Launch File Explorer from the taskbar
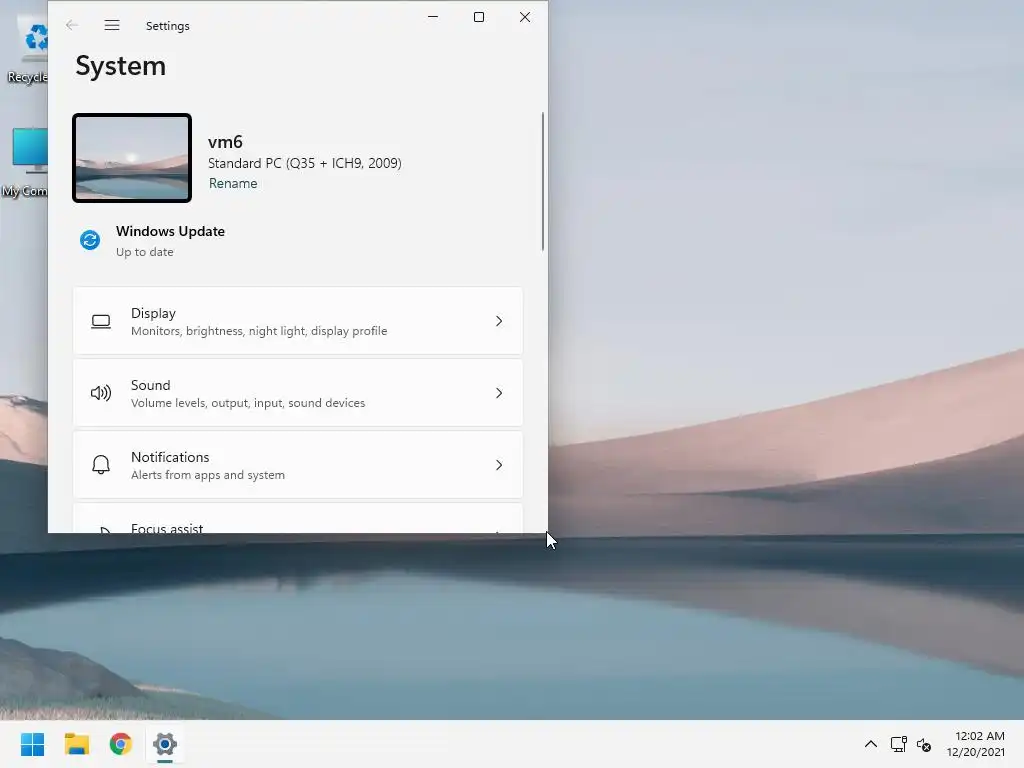The image size is (1024, 768). (76, 744)
